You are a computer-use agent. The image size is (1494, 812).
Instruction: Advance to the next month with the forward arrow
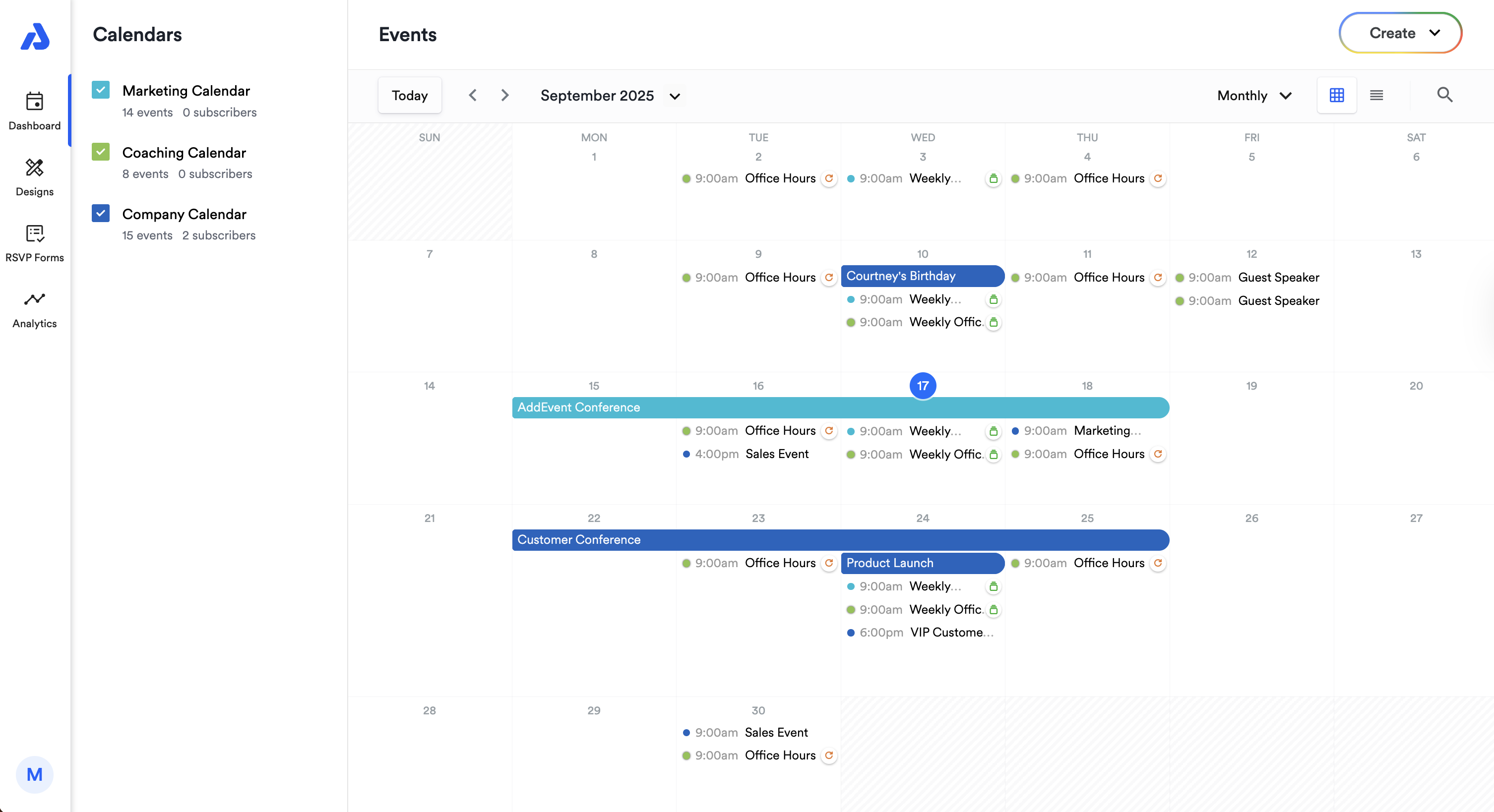(504, 95)
